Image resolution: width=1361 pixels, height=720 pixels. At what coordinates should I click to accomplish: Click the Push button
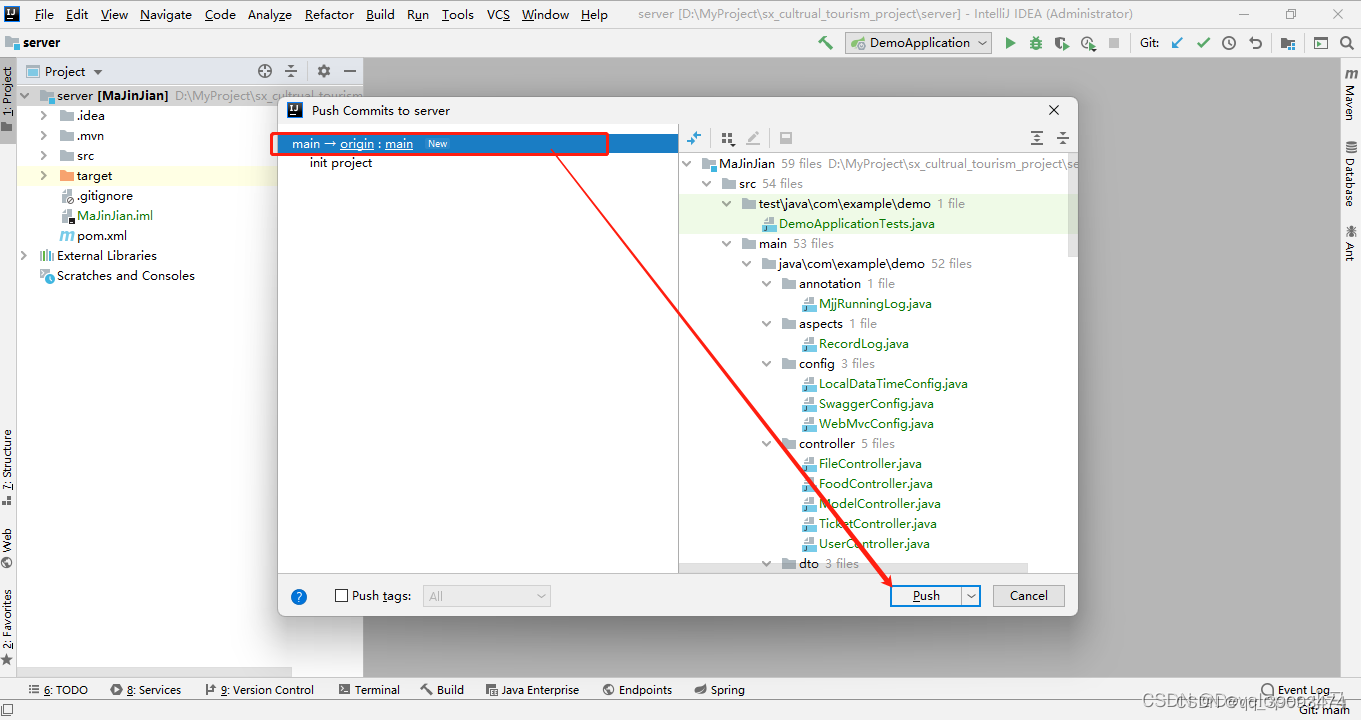tap(926, 596)
